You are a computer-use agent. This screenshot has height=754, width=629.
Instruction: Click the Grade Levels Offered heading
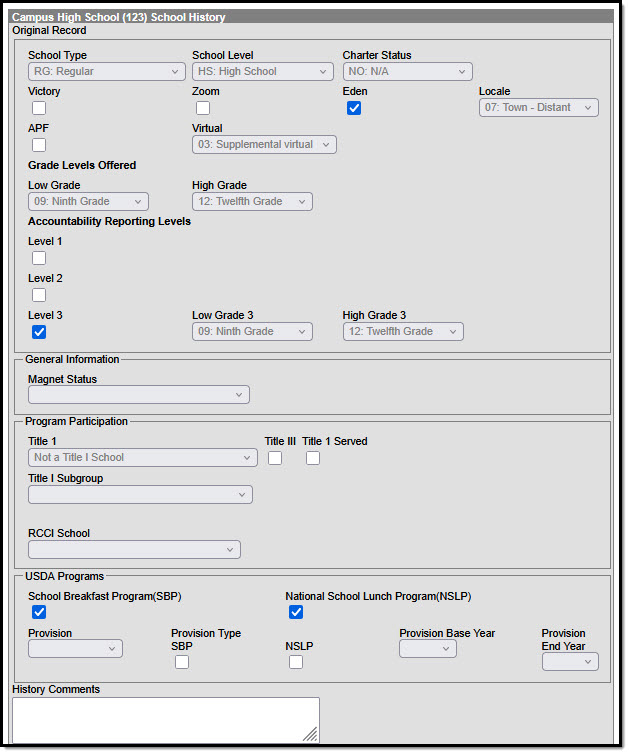(82, 165)
